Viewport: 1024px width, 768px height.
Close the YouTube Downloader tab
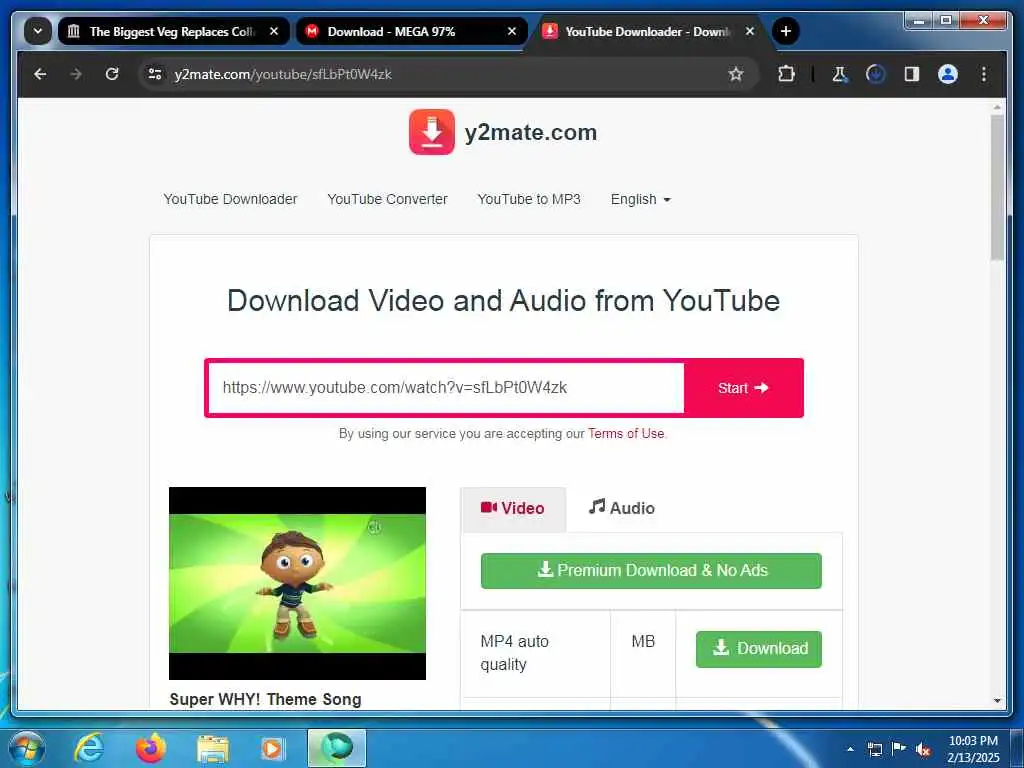click(x=750, y=31)
